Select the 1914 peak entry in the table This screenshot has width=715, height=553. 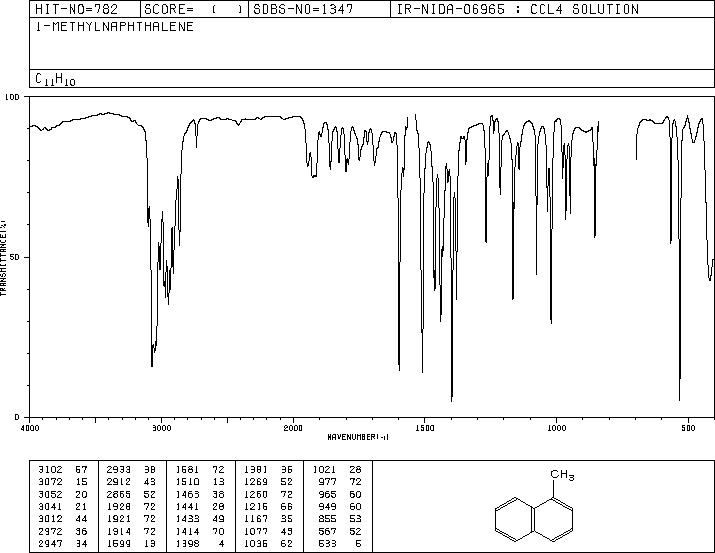tap(131, 532)
